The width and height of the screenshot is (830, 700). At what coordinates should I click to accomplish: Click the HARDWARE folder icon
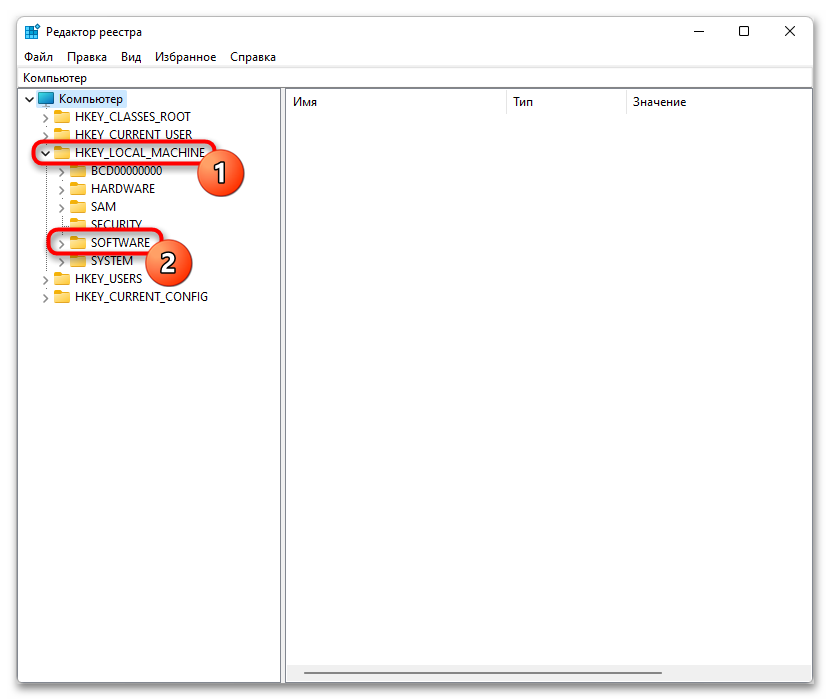tap(78, 189)
